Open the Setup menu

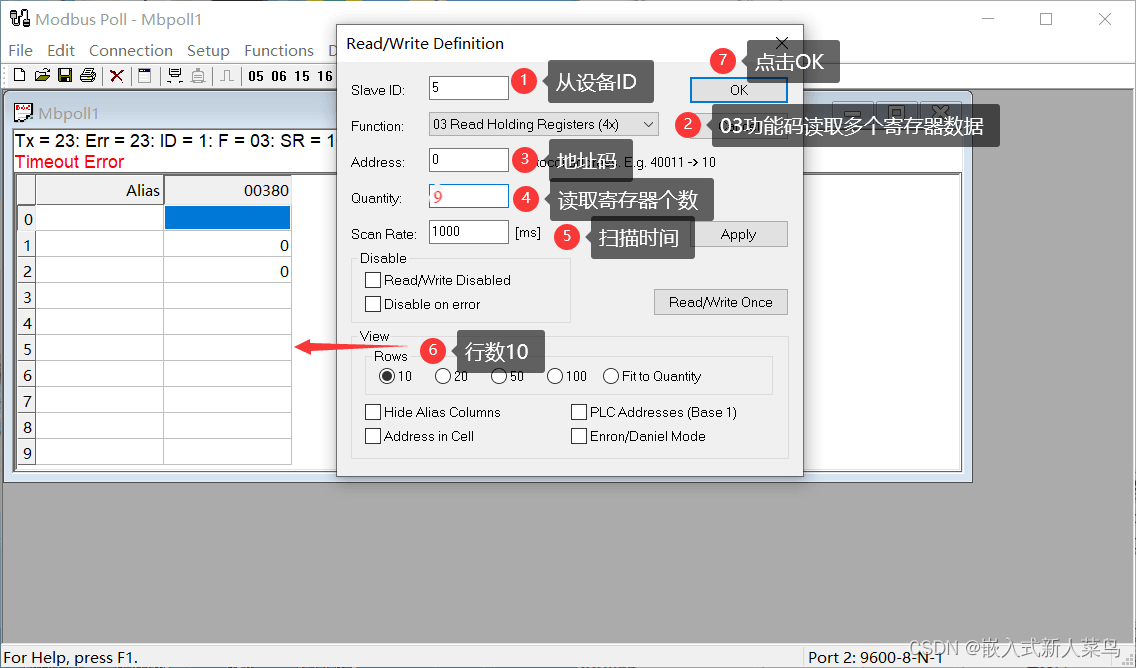[208, 51]
